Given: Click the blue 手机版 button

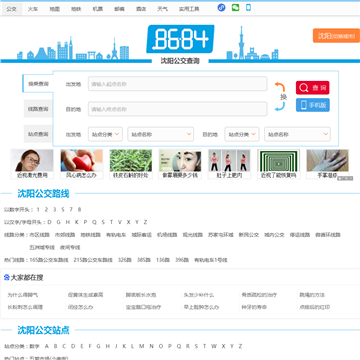Looking at the screenshot, I should (x=313, y=105).
